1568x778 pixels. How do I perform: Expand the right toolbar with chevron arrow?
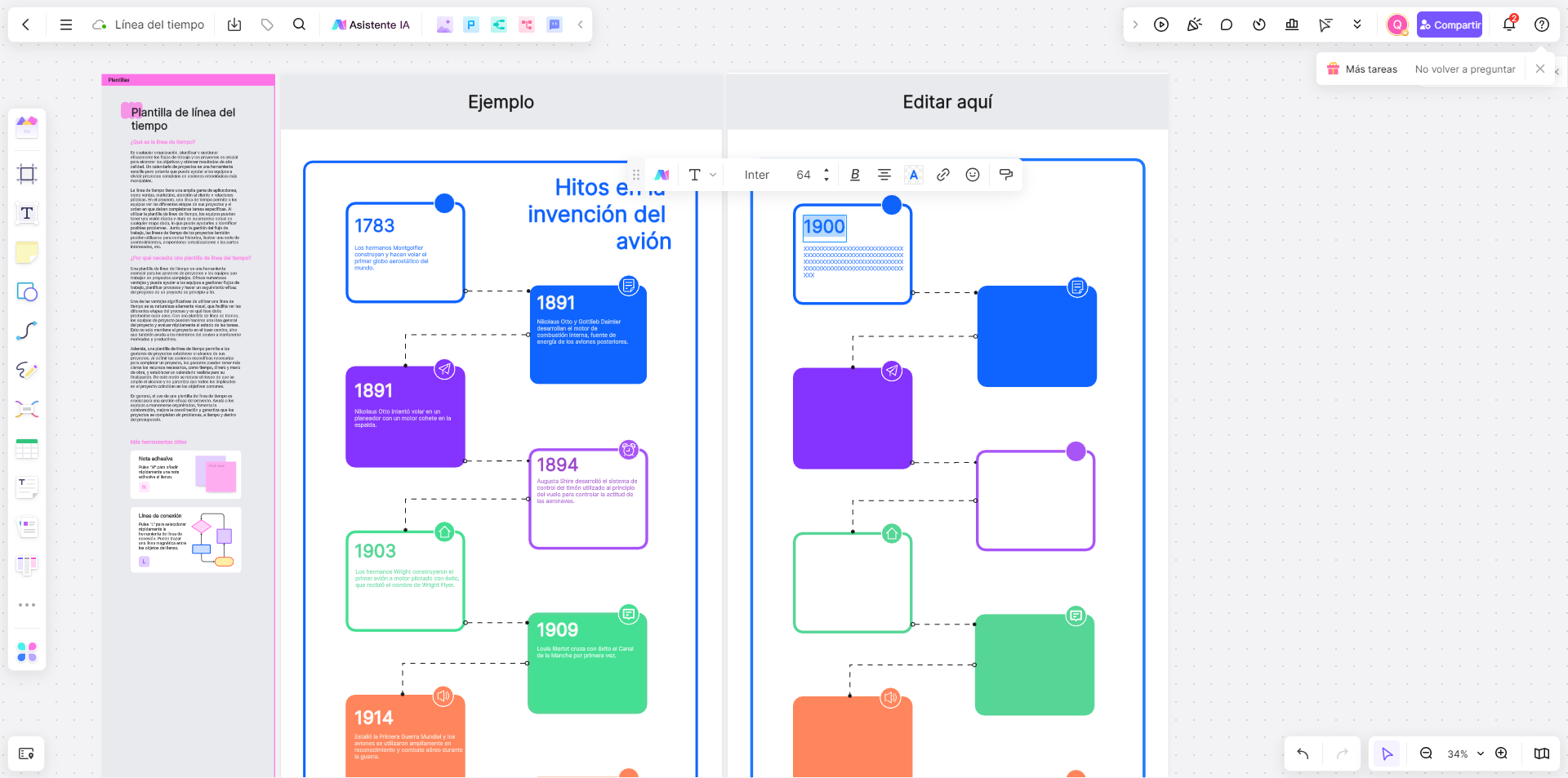coord(1135,24)
